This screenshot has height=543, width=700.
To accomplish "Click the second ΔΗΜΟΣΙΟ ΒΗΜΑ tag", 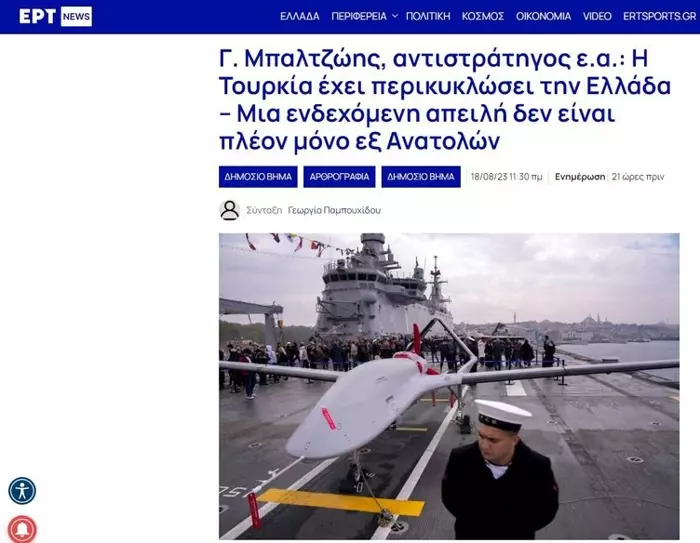I will pos(421,177).
